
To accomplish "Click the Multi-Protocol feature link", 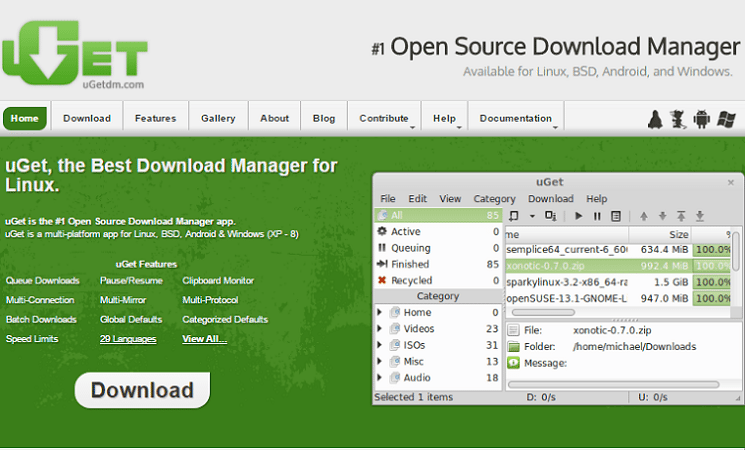I will 210,300.
